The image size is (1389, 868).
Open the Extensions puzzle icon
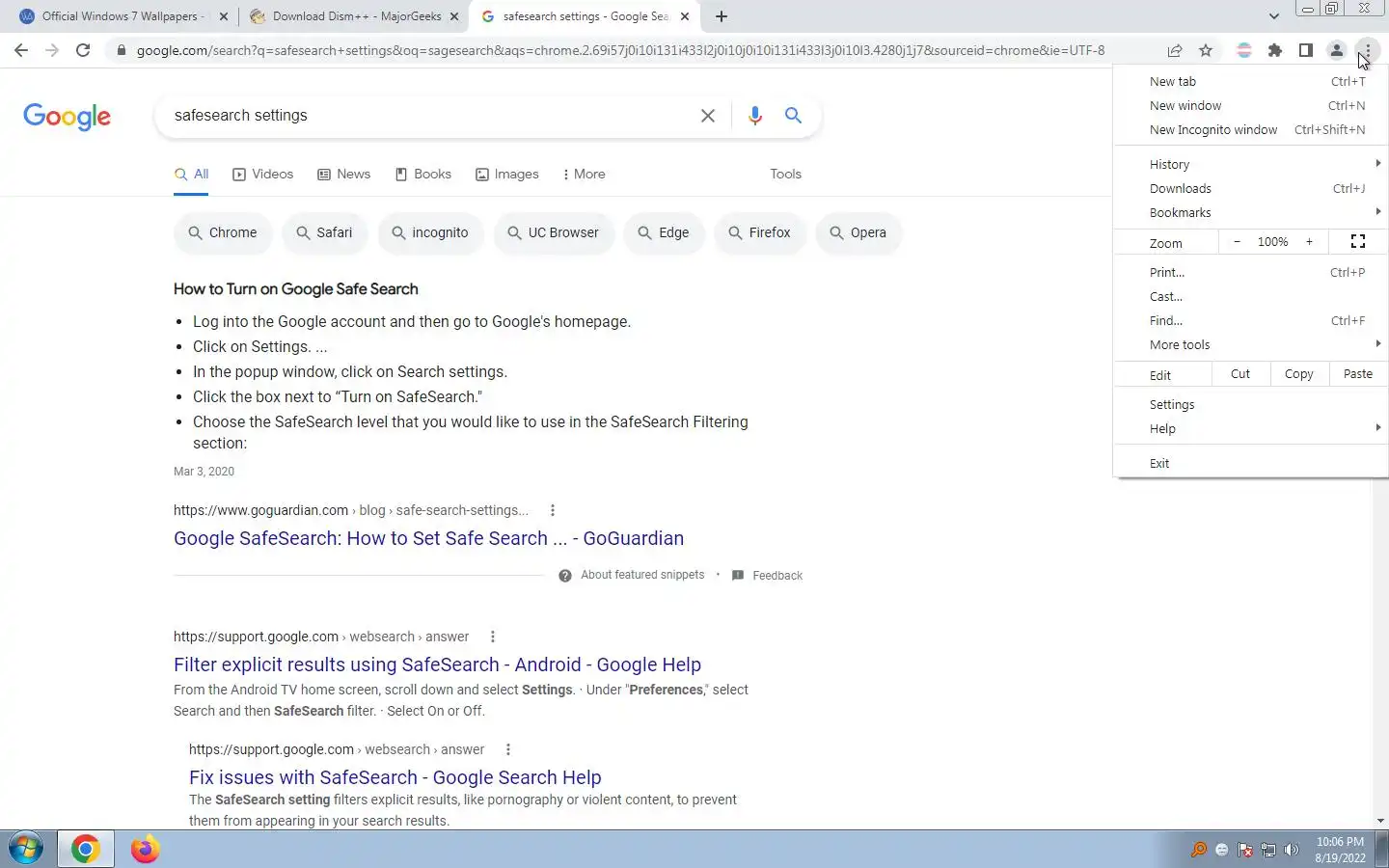click(x=1275, y=50)
